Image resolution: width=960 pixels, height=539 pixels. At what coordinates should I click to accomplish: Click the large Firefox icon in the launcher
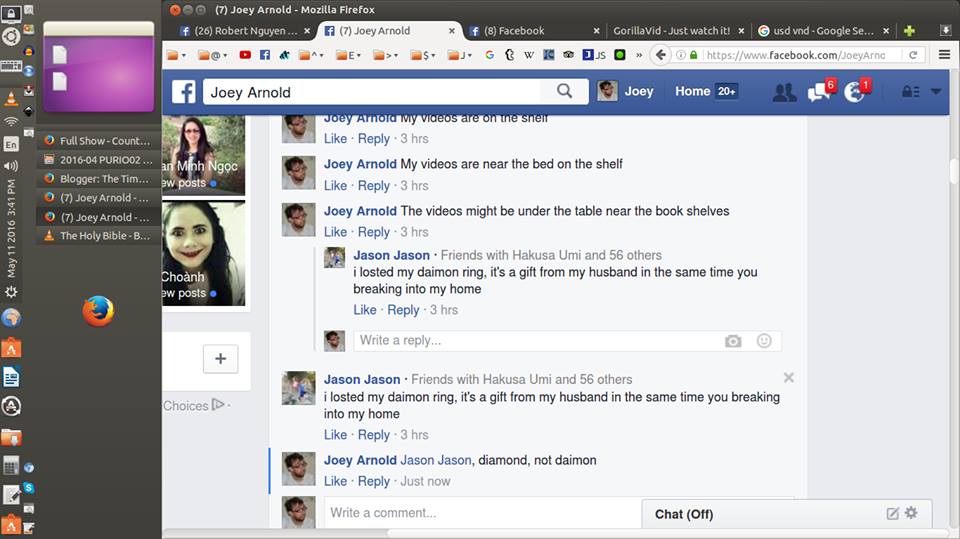click(x=98, y=311)
